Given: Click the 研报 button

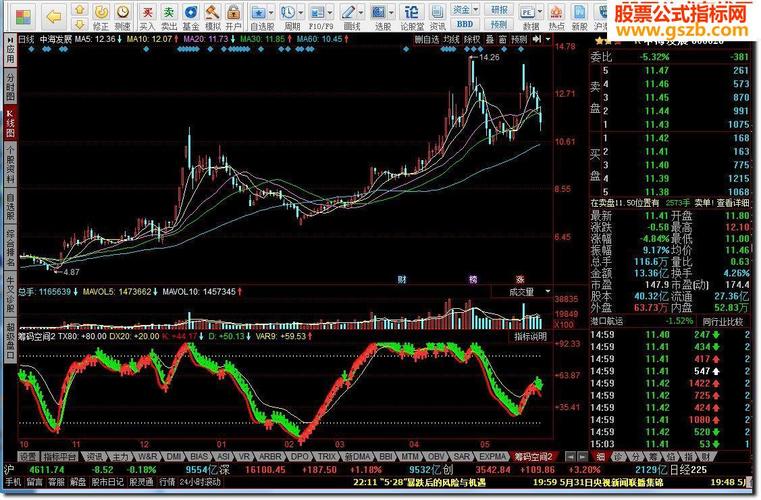Looking at the screenshot, I should coord(499,9).
